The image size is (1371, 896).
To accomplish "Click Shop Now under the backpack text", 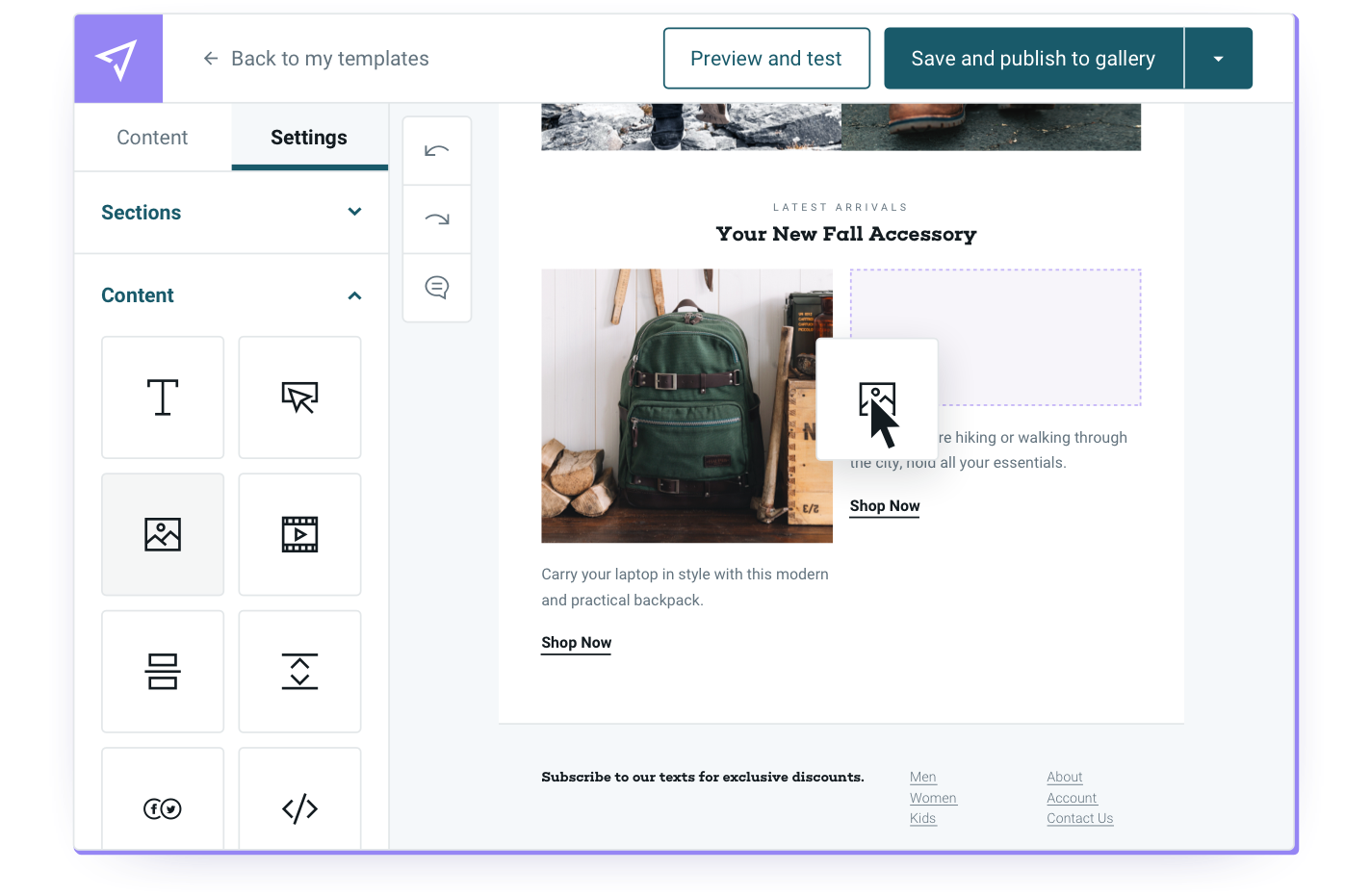I will [x=576, y=643].
